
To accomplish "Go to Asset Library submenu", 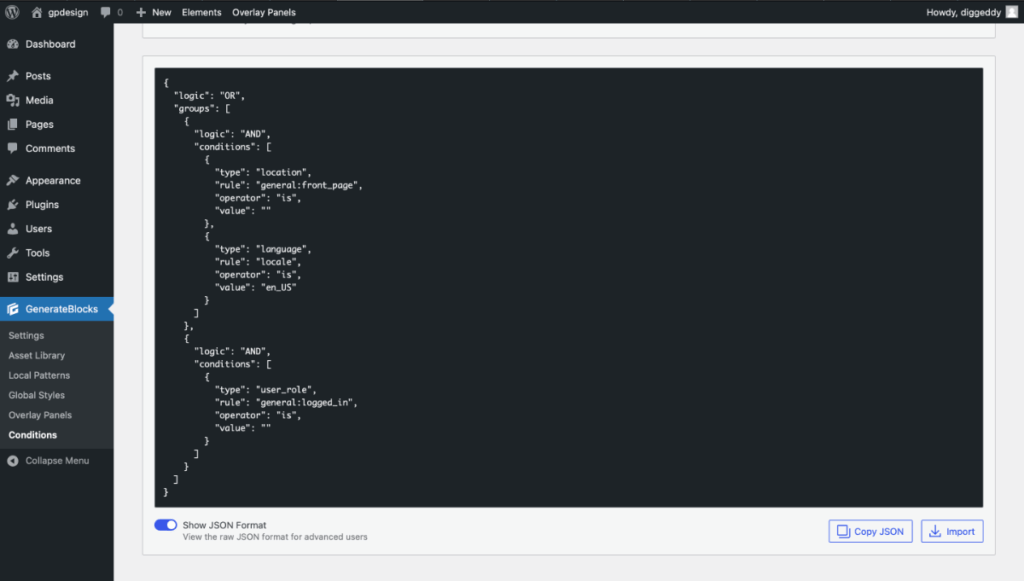I will pos(37,355).
